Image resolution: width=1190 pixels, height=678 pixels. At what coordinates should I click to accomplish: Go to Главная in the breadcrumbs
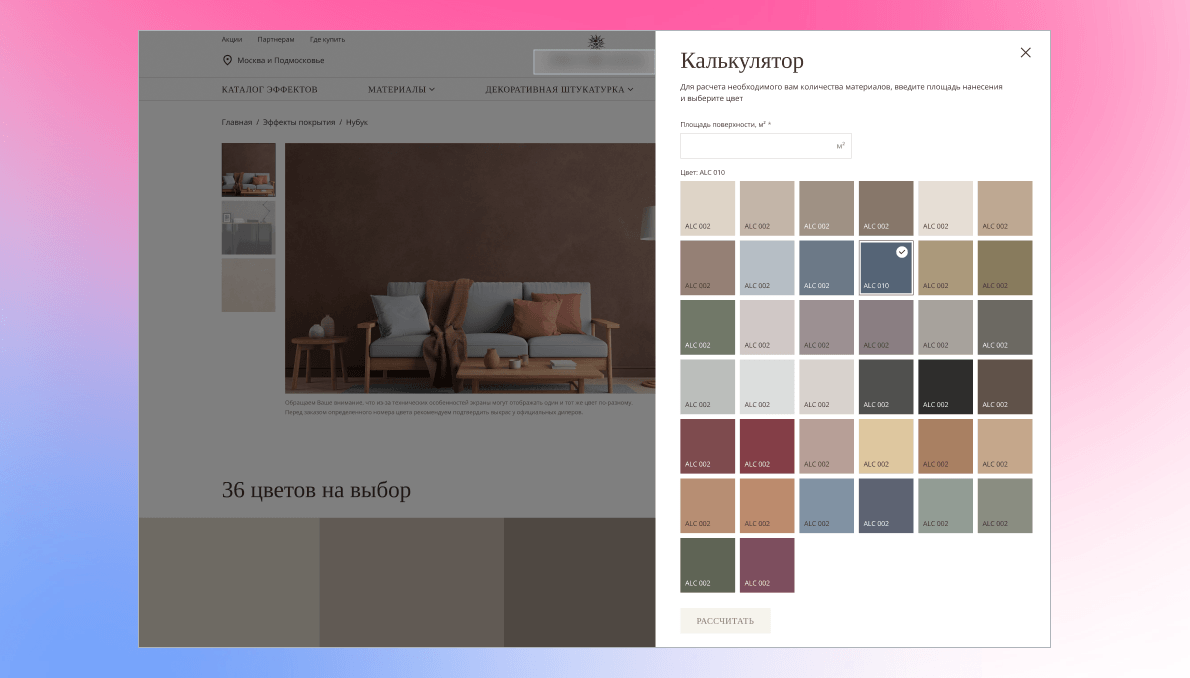[237, 122]
